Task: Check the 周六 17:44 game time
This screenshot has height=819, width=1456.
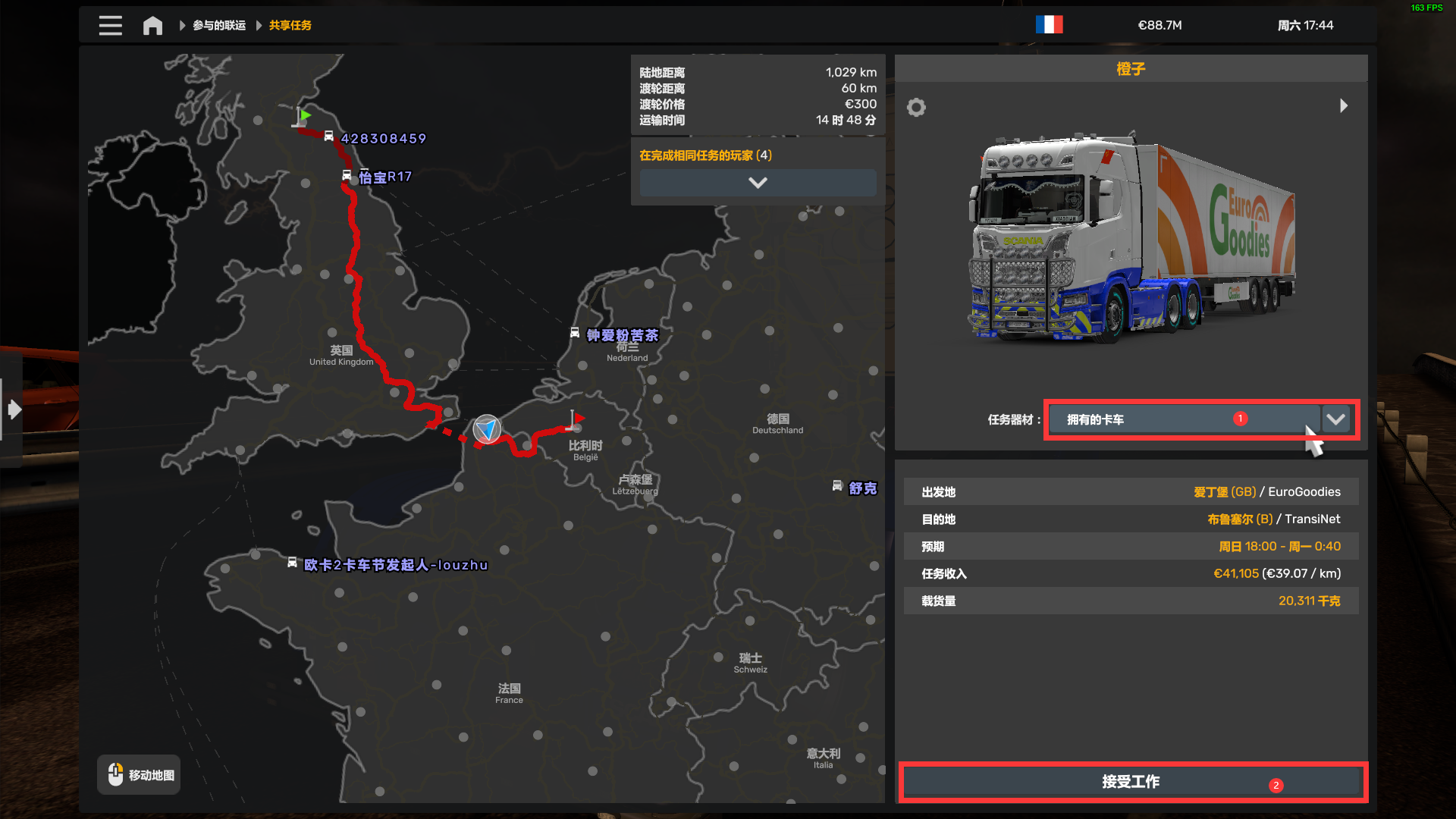Action: click(x=1305, y=25)
